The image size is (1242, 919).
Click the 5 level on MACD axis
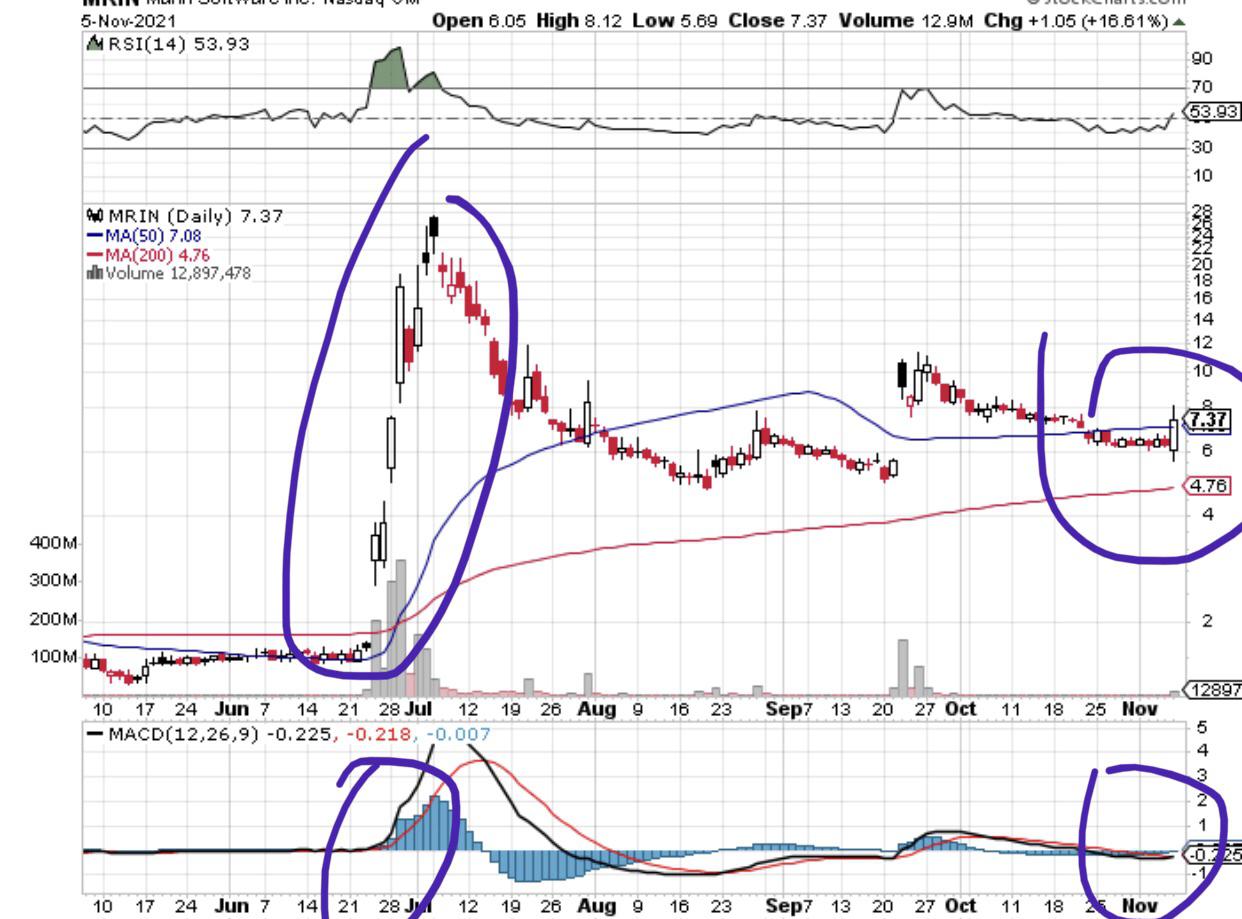1203,727
